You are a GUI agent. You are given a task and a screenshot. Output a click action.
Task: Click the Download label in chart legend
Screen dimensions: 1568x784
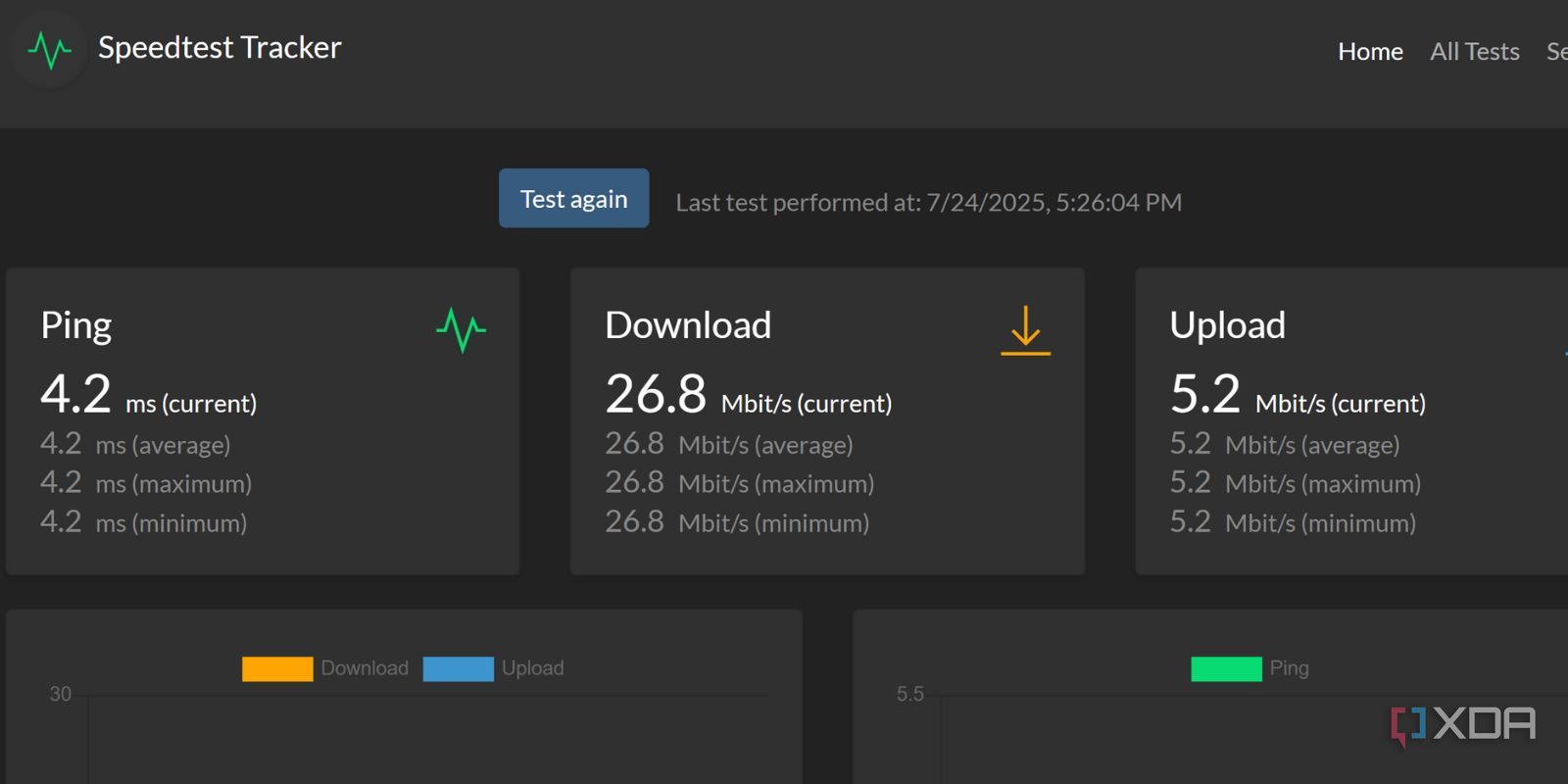pyautogui.click(x=365, y=668)
